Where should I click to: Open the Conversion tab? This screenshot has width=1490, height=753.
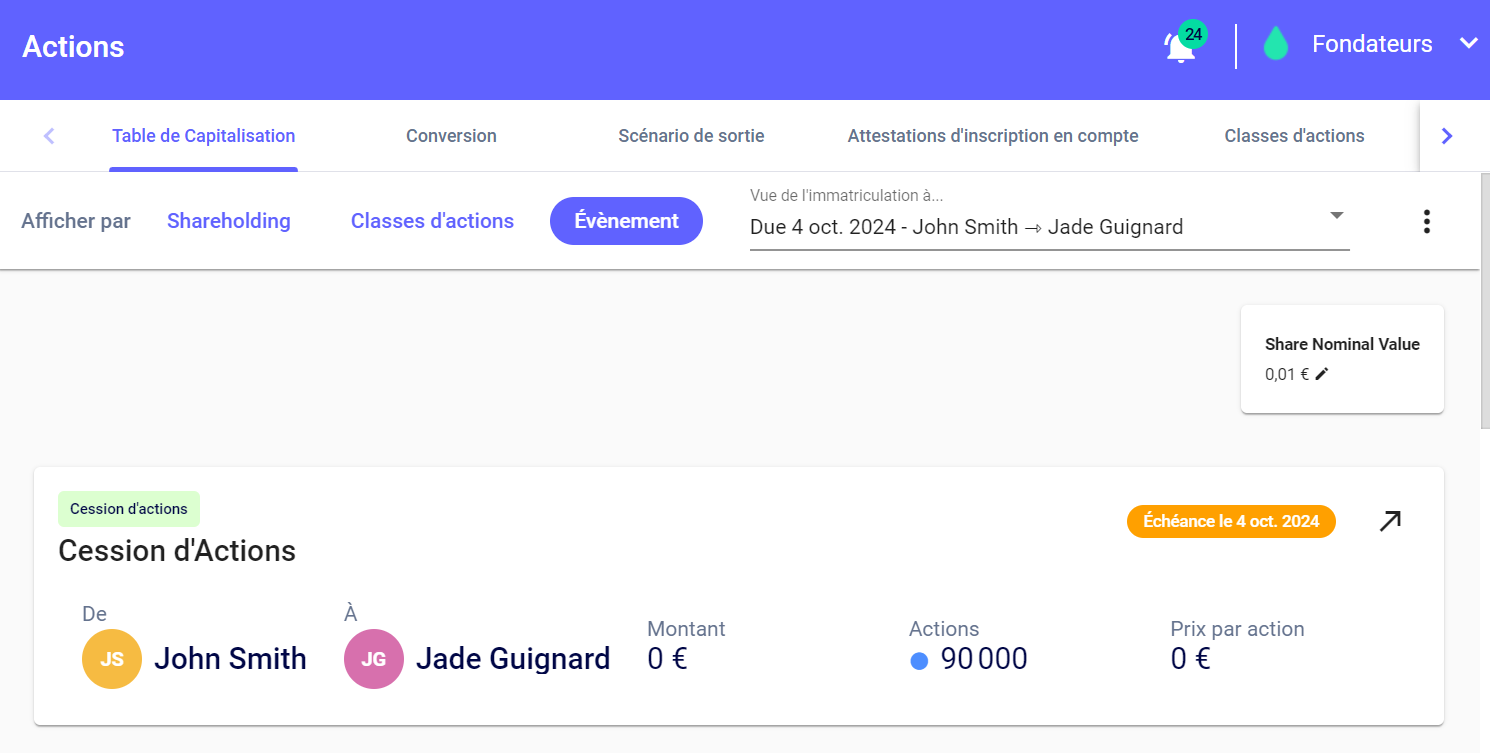[x=451, y=136]
